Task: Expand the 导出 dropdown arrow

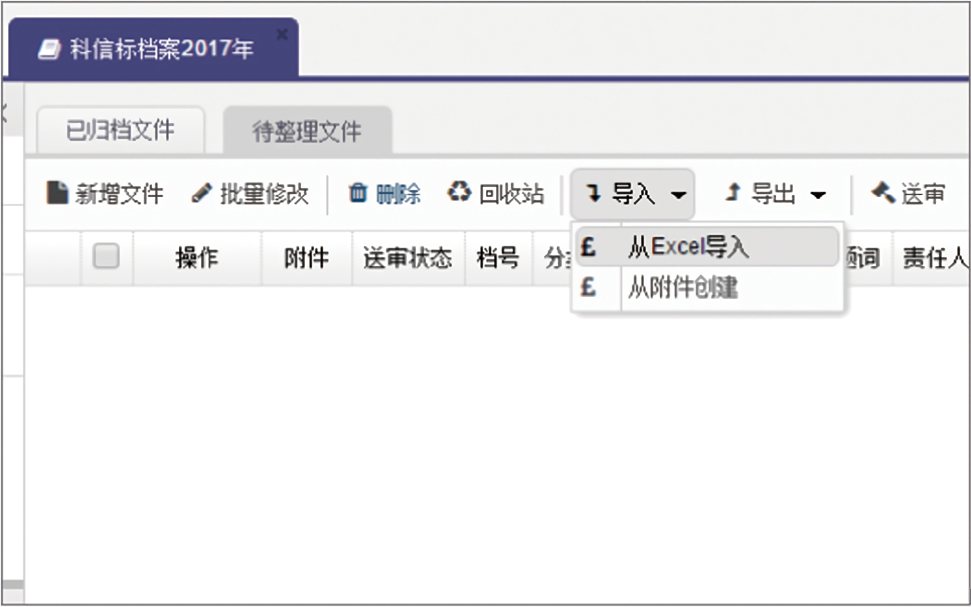Action: [818, 195]
